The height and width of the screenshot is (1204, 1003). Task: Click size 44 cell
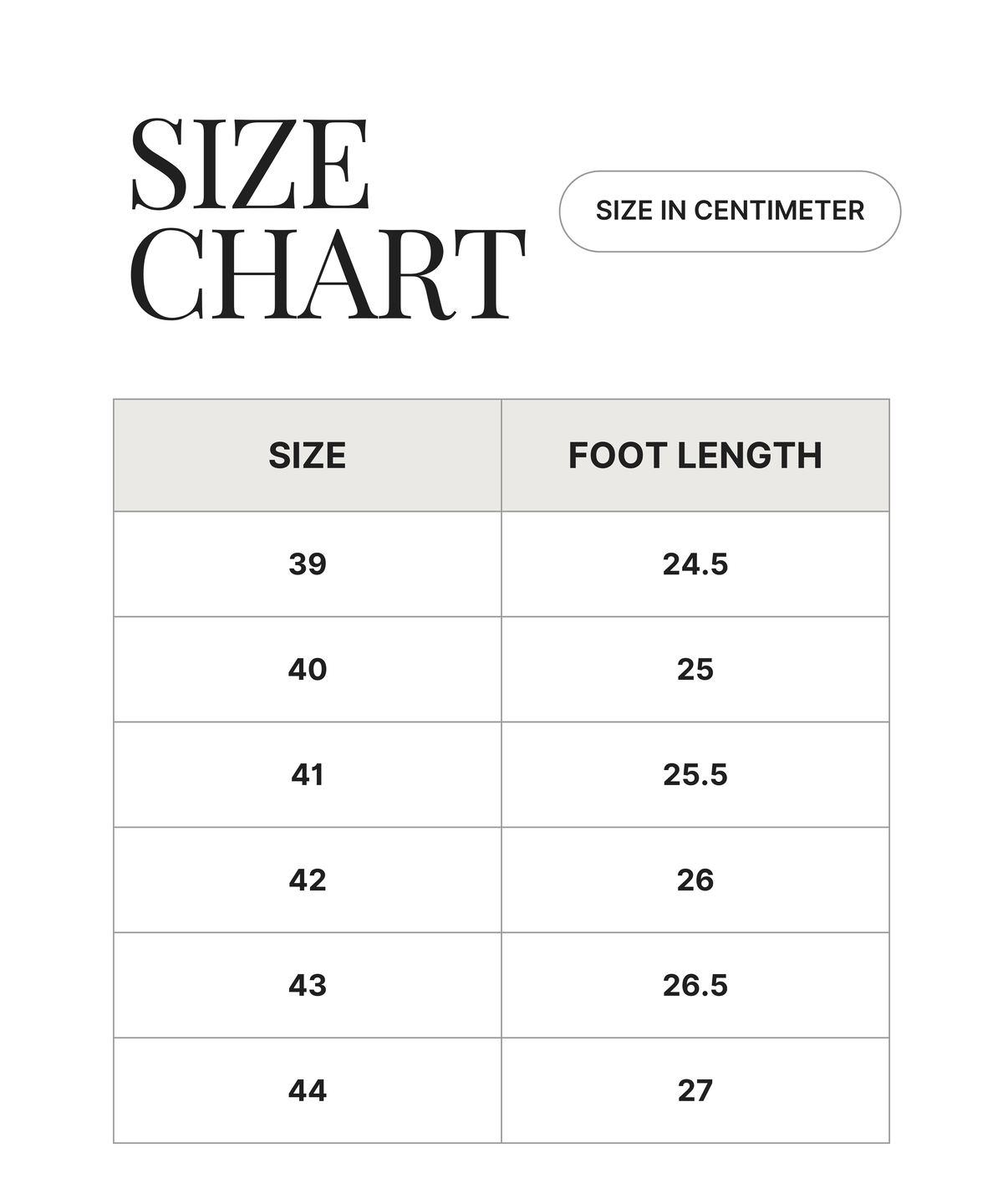pyautogui.click(x=308, y=1091)
